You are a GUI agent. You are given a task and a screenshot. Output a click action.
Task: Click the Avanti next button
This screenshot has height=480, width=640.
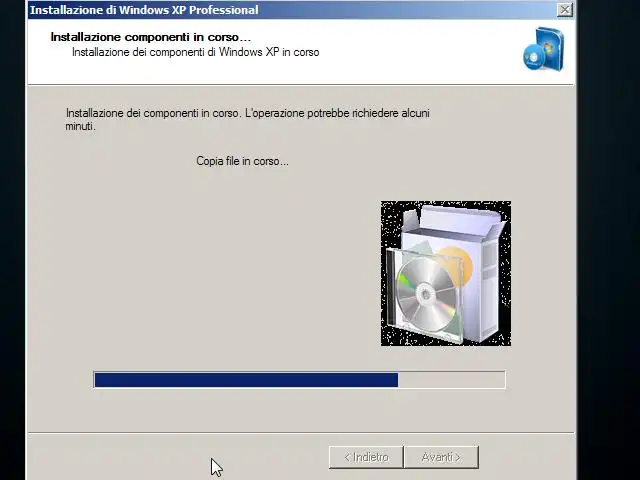coord(441,457)
